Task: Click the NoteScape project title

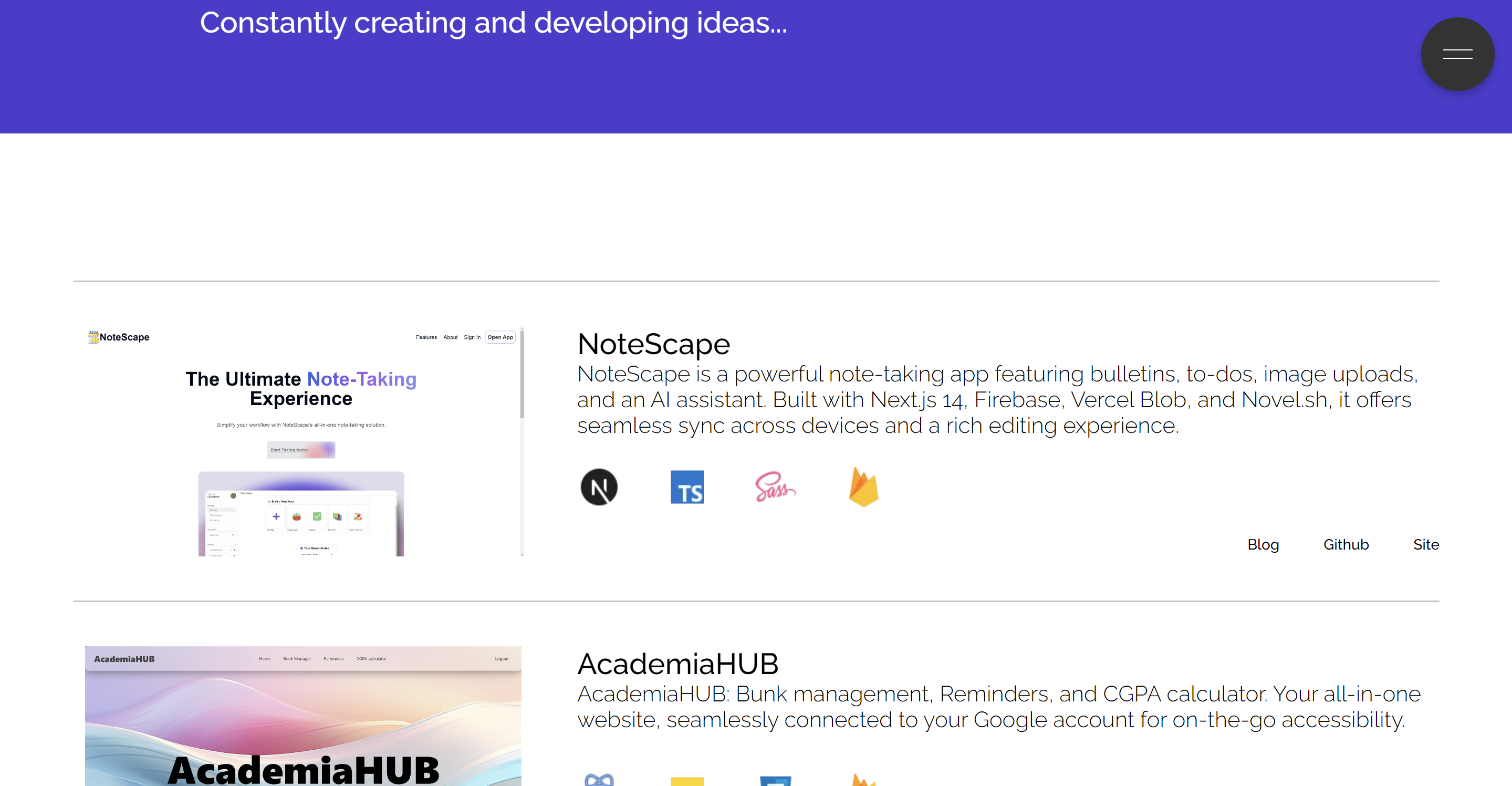Action: [653, 344]
